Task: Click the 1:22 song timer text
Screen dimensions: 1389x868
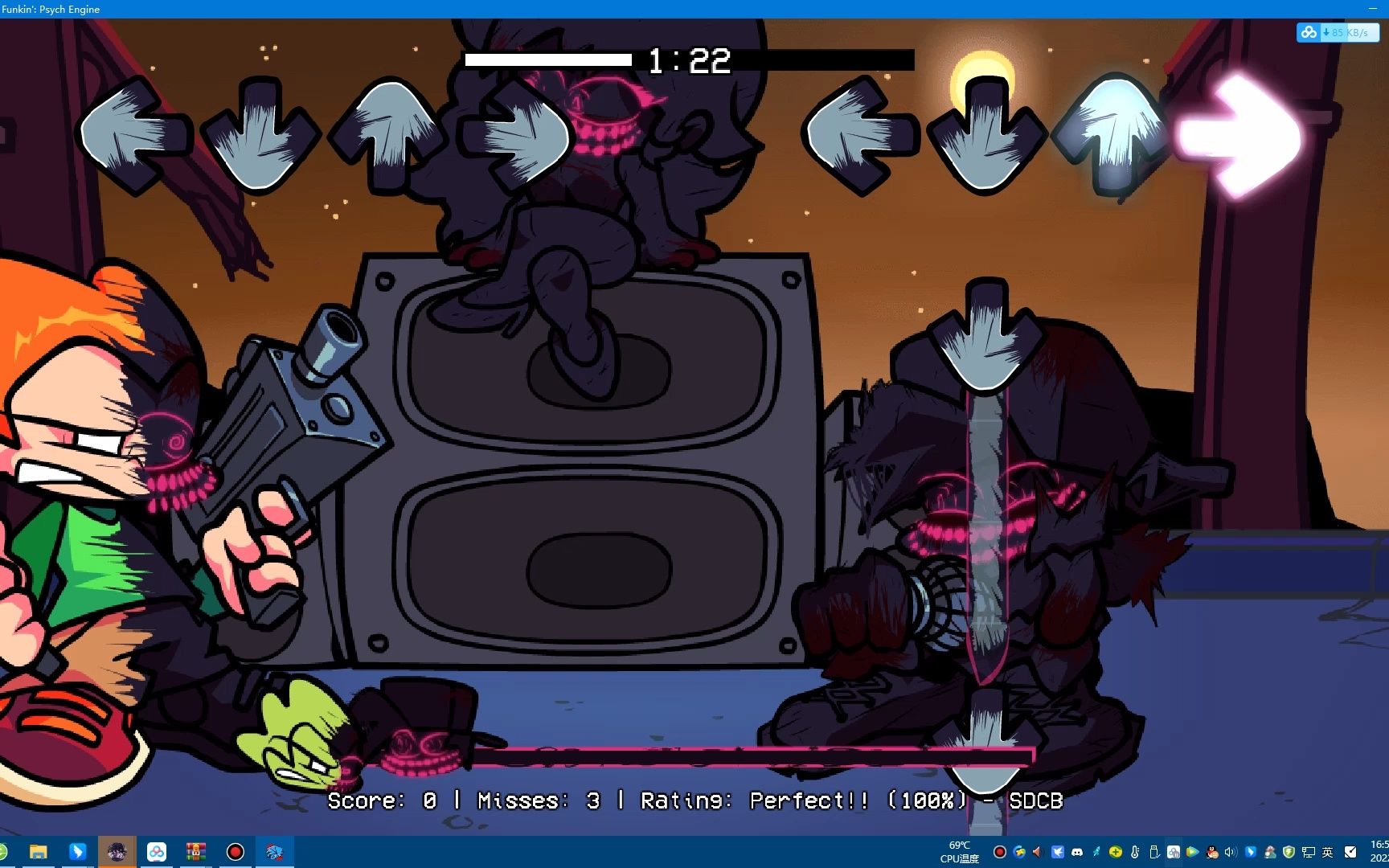Action: click(690, 60)
